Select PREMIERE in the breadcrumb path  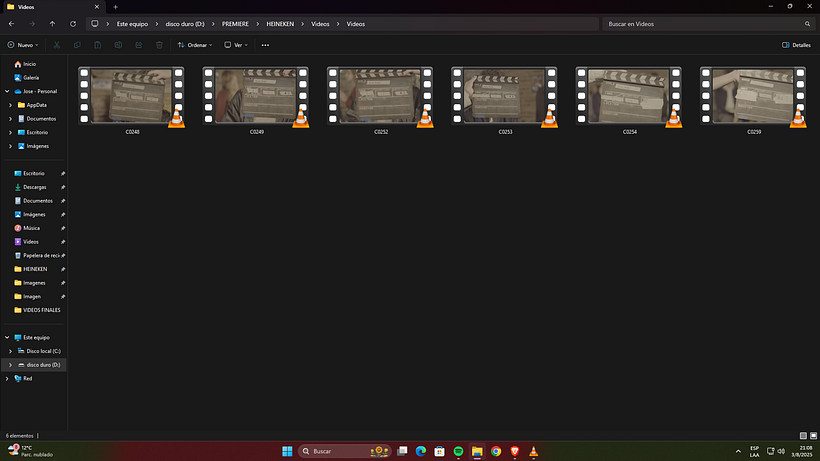point(235,24)
